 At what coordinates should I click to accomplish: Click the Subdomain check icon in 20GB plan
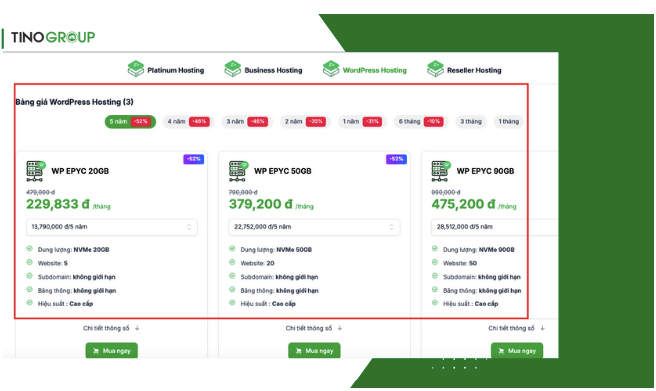pyautogui.click(x=29, y=276)
